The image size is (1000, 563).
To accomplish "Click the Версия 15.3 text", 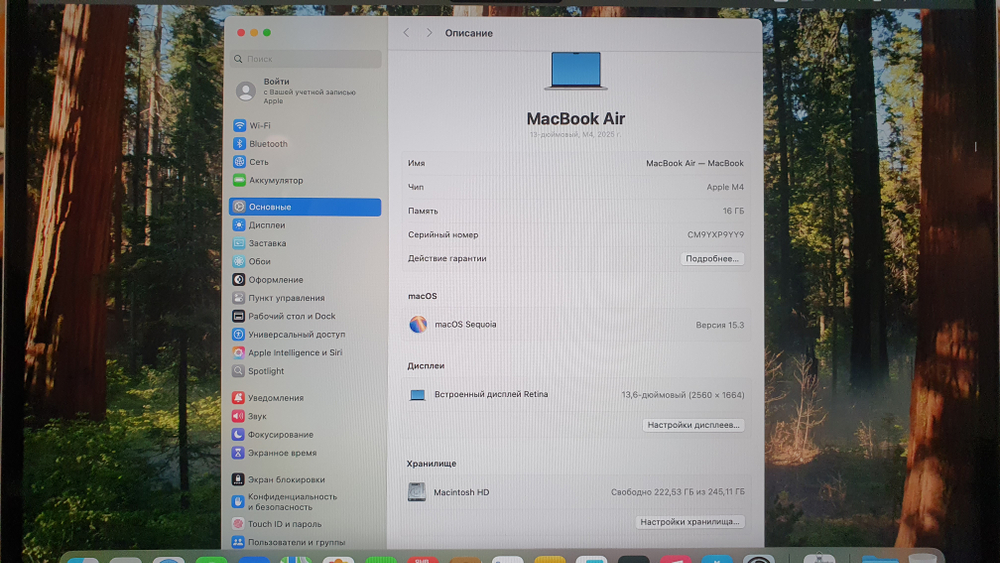I will [x=720, y=325].
